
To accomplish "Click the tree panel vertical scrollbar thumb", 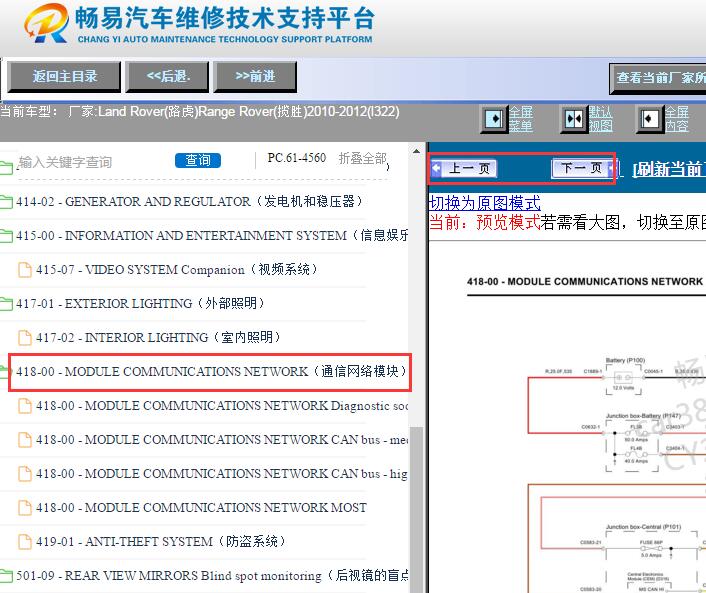I will pos(417,509).
